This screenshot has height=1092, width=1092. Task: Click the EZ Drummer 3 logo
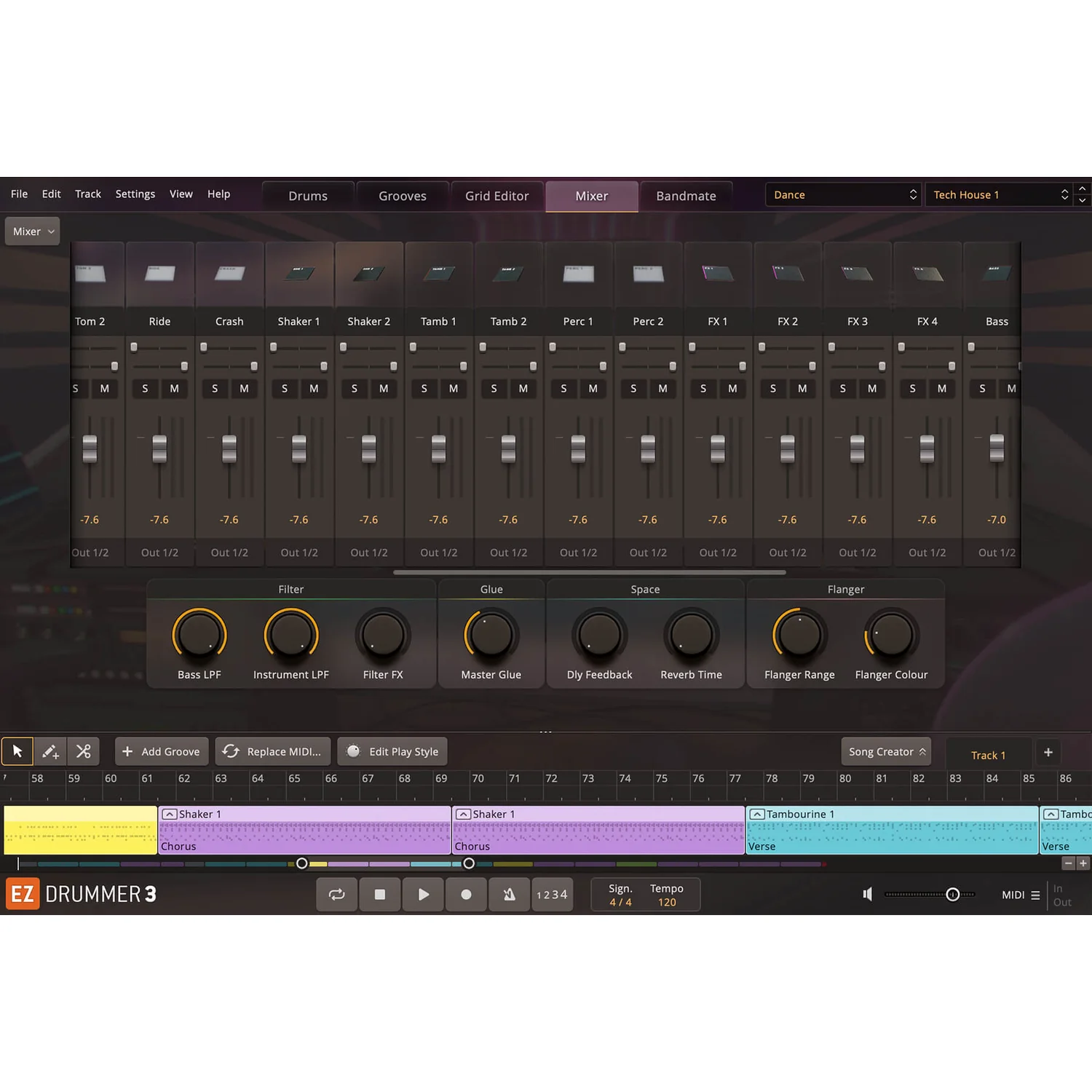[x=82, y=894]
